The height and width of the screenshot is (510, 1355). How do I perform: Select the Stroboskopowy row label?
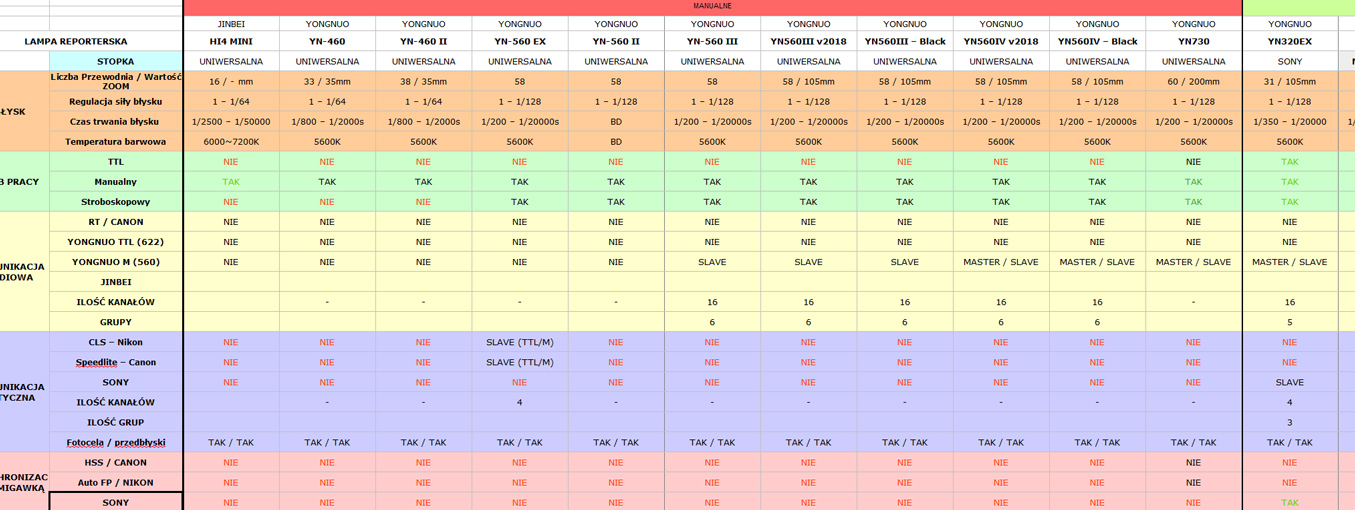(x=116, y=202)
